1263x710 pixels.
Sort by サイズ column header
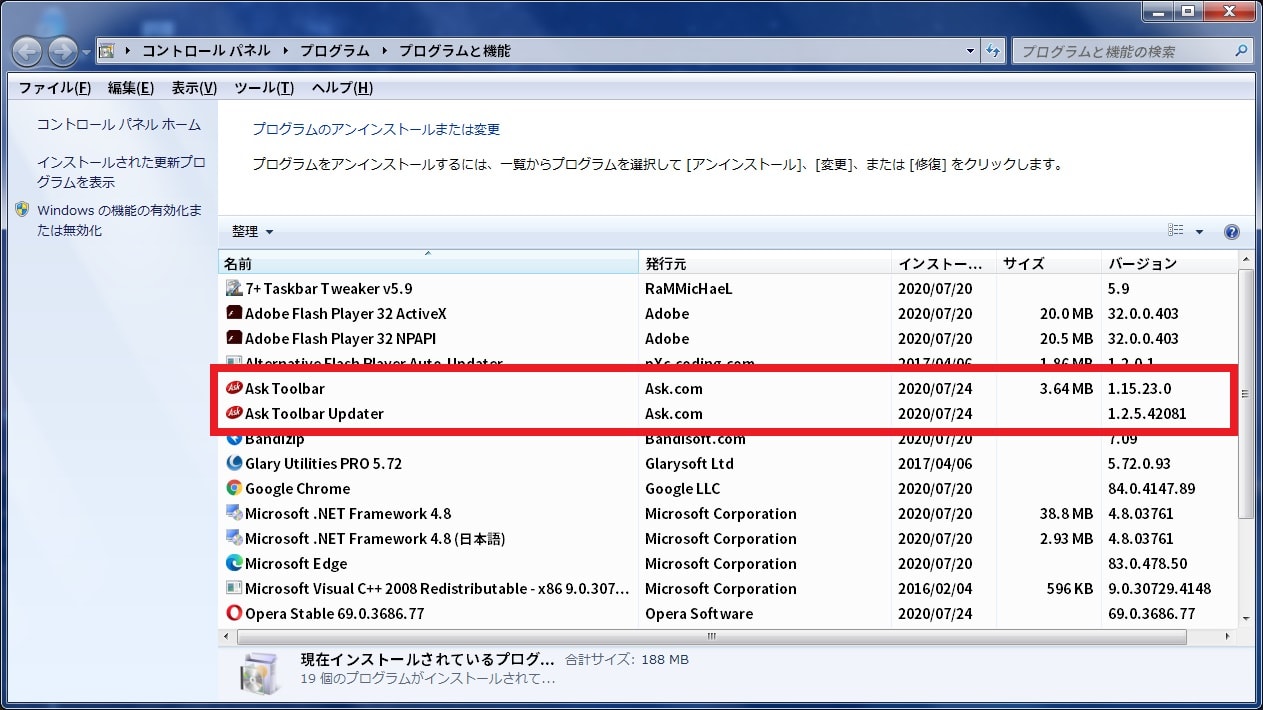click(x=1048, y=263)
